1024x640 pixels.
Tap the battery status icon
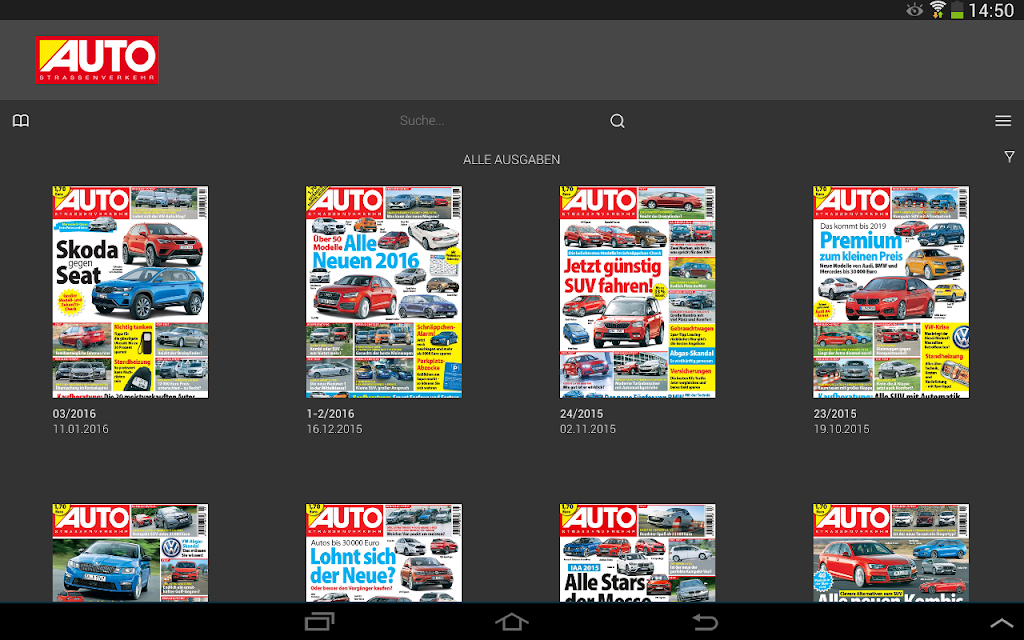(957, 10)
